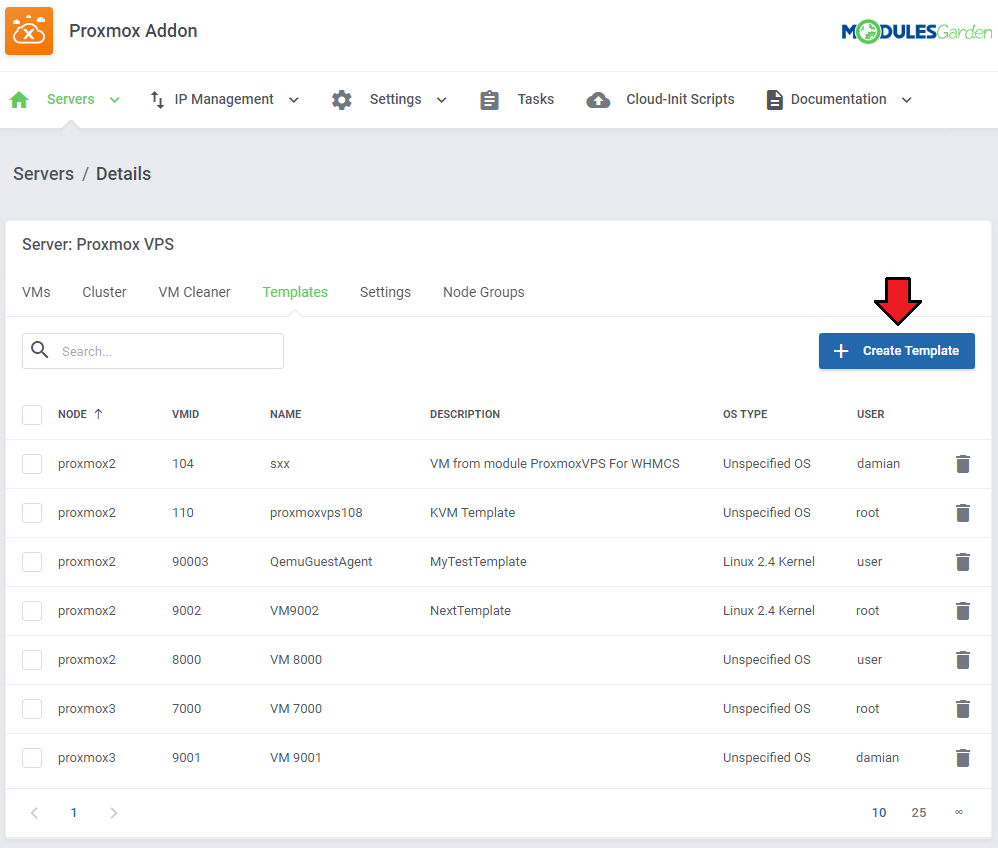998x848 pixels.
Task: Click the green home icon
Action: [20, 99]
